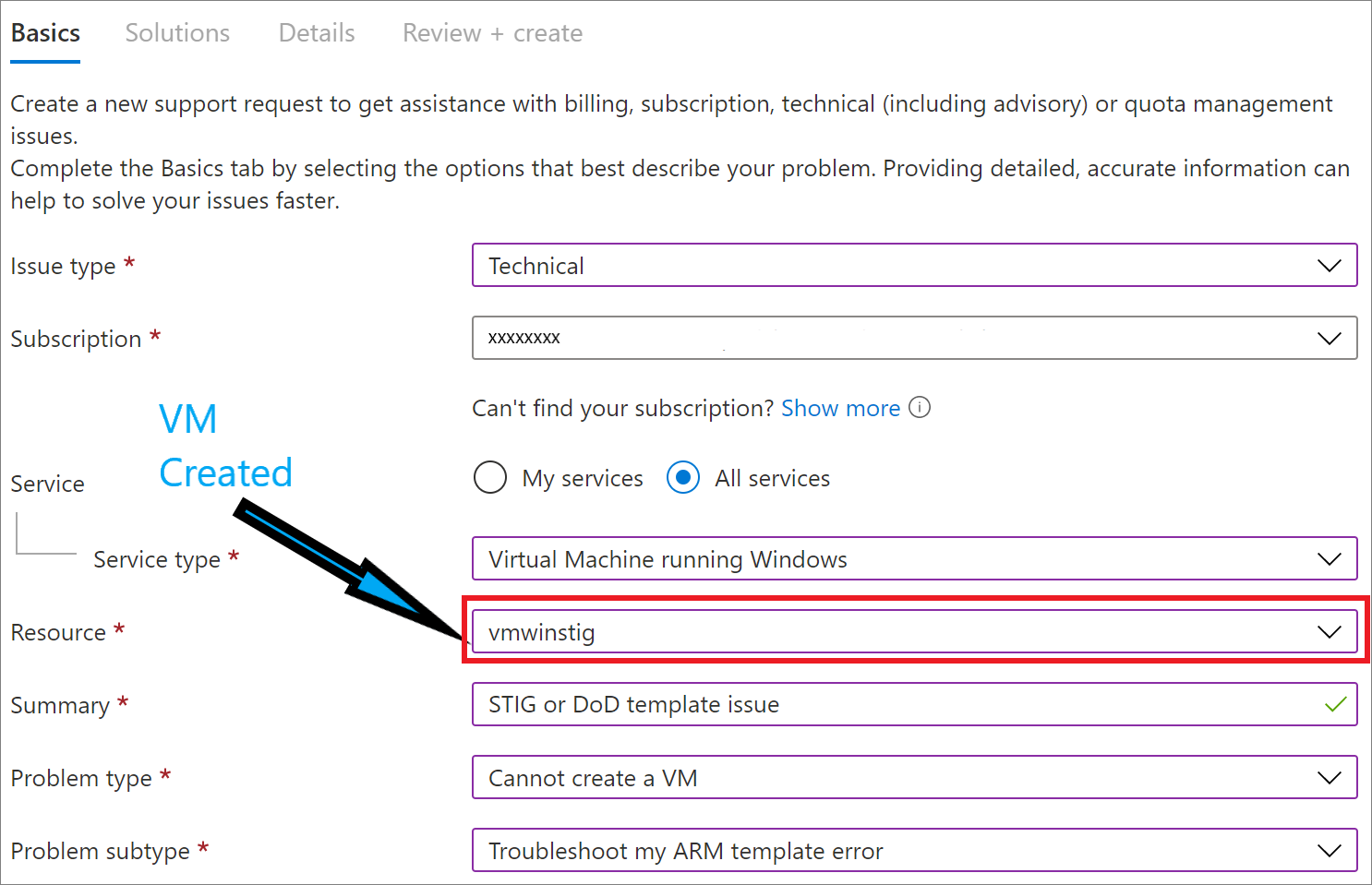
Task: Select the My services radio button
Action: point(490,478)
